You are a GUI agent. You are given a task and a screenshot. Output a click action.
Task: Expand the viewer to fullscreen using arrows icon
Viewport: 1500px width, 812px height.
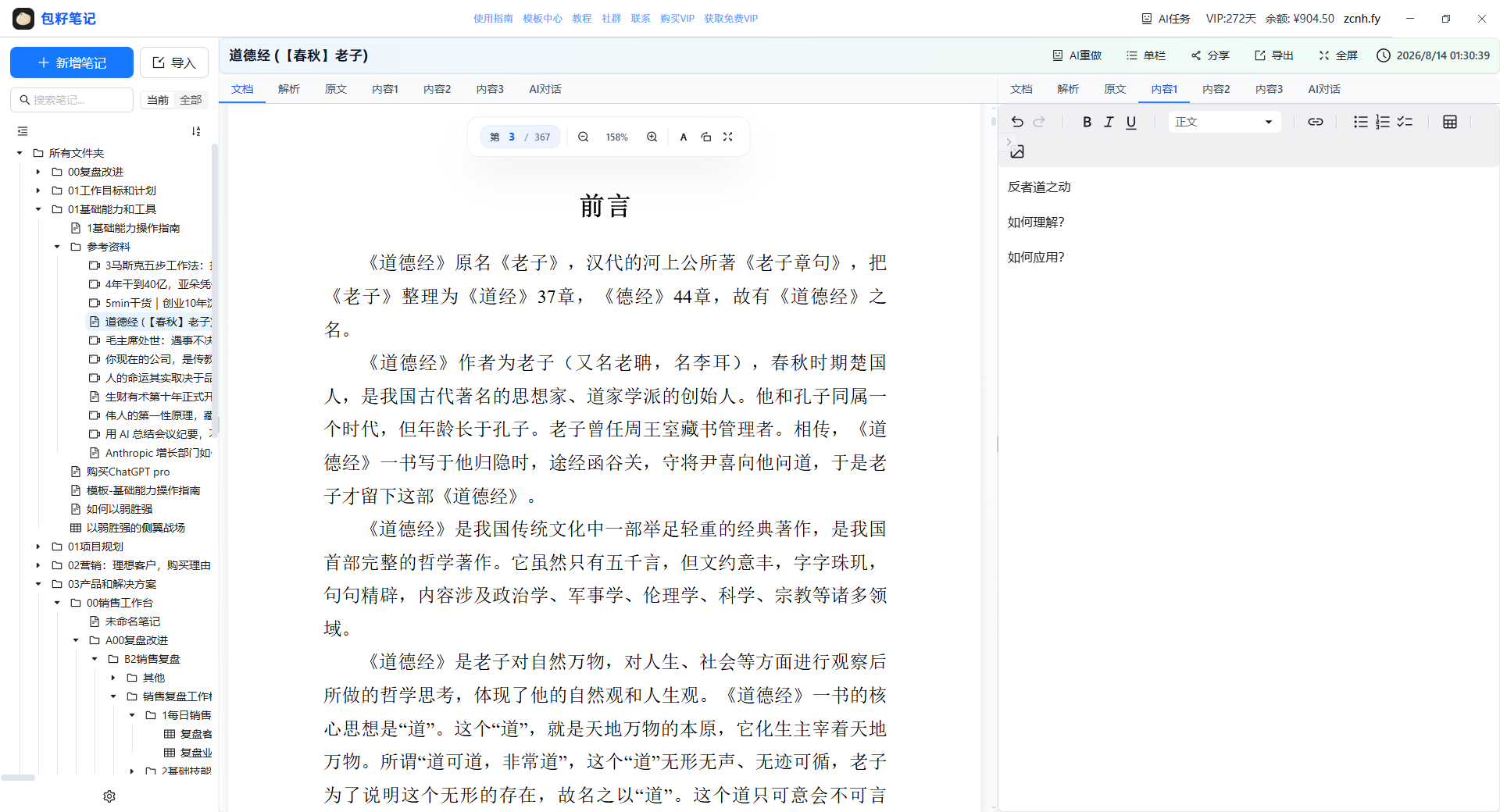(728, 137)
